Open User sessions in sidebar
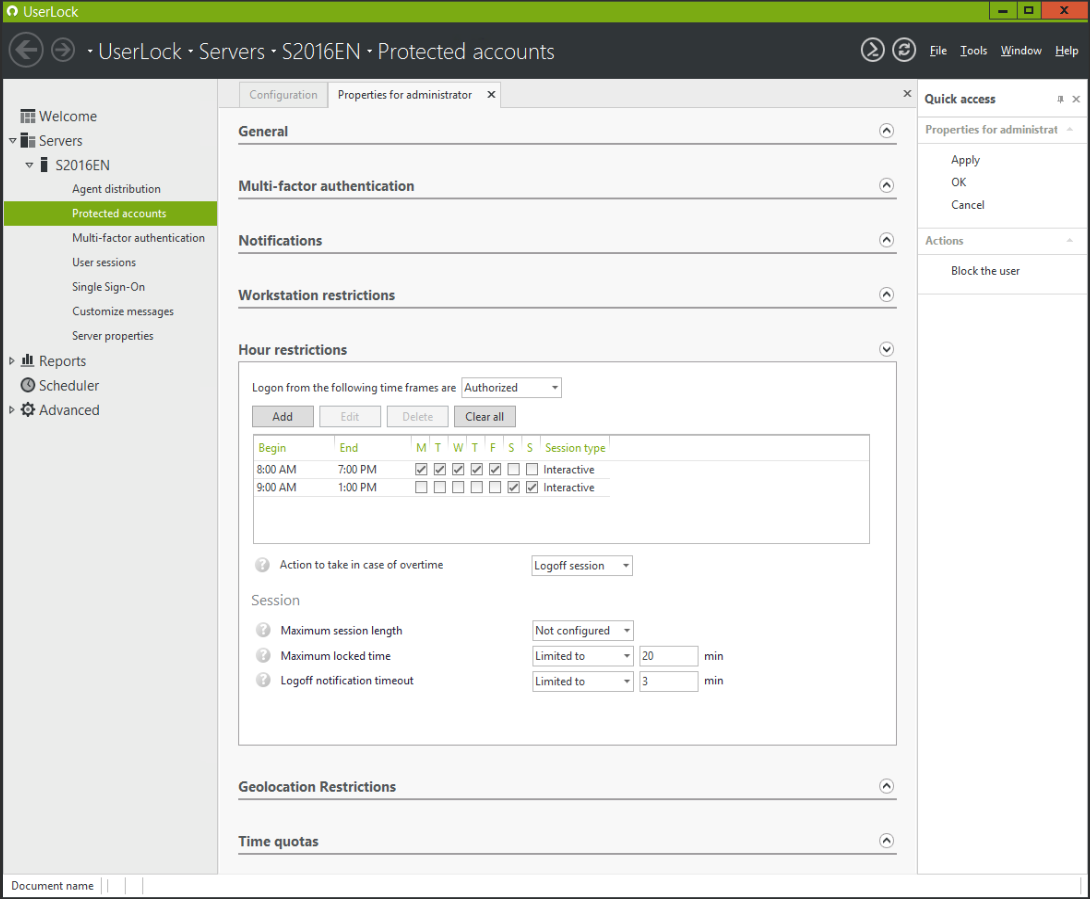 coord(104,262)
